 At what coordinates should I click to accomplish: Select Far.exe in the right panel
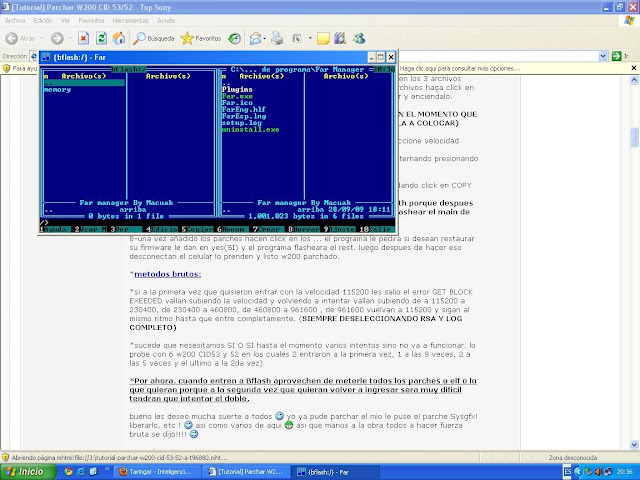[236, 98]
